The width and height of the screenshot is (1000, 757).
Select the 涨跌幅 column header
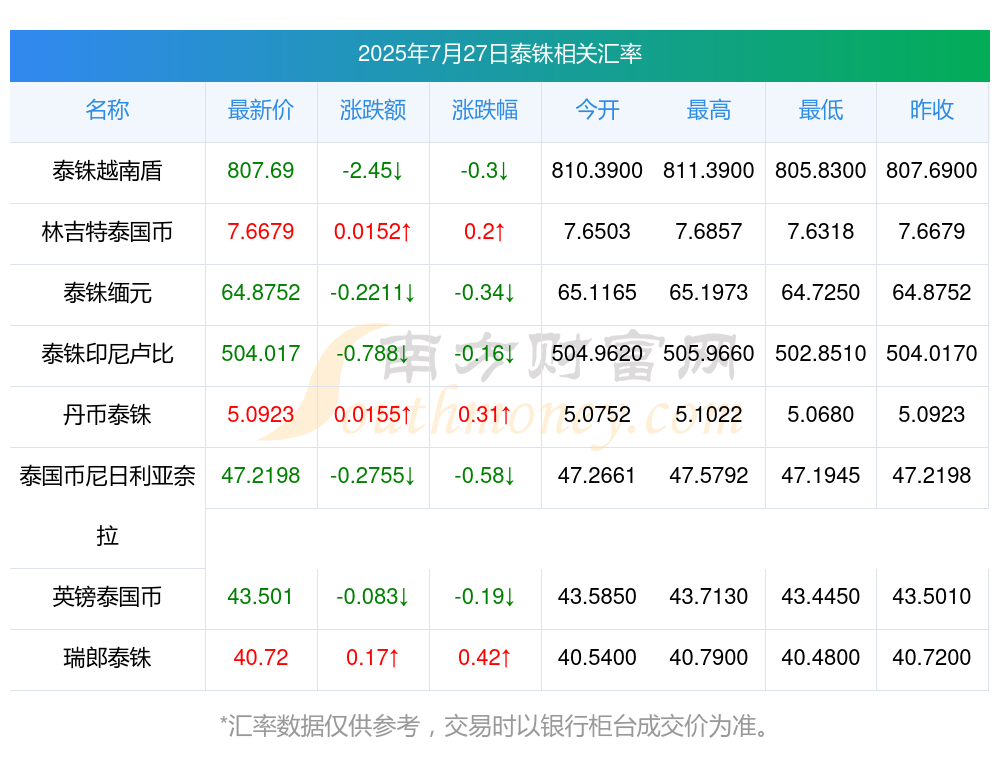click(x=485, y=110)
